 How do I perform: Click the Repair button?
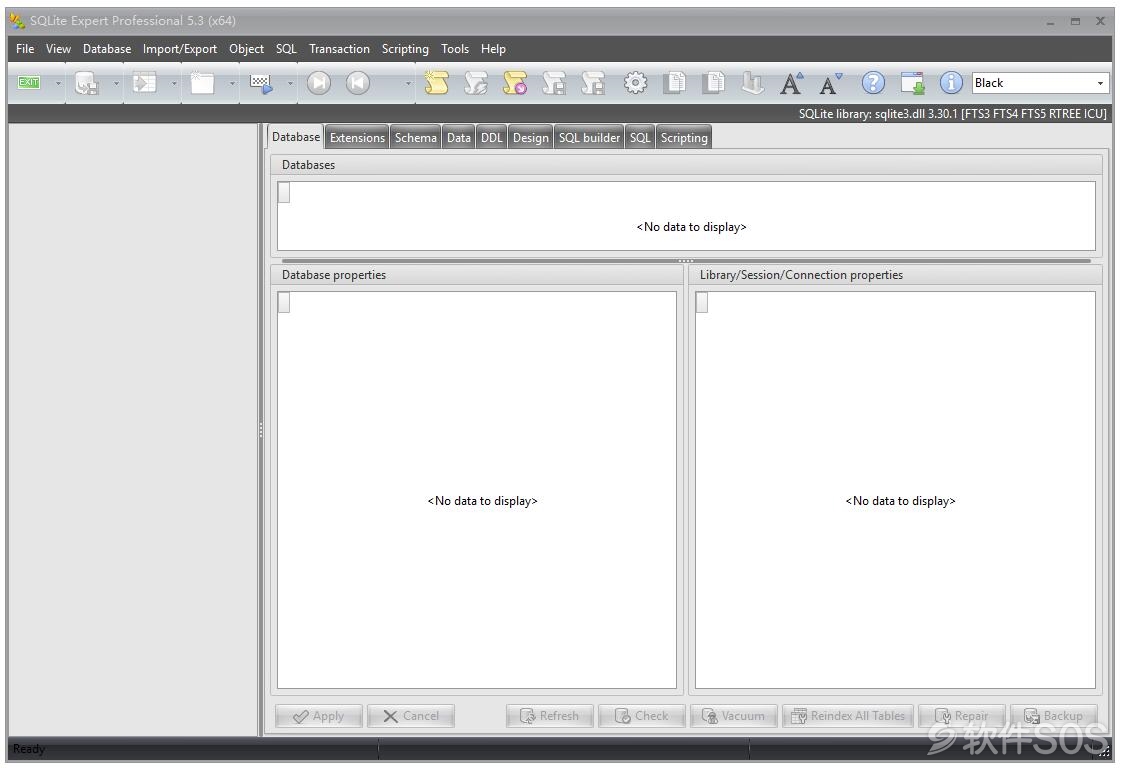pyautogui.click(x=961, y=716)
